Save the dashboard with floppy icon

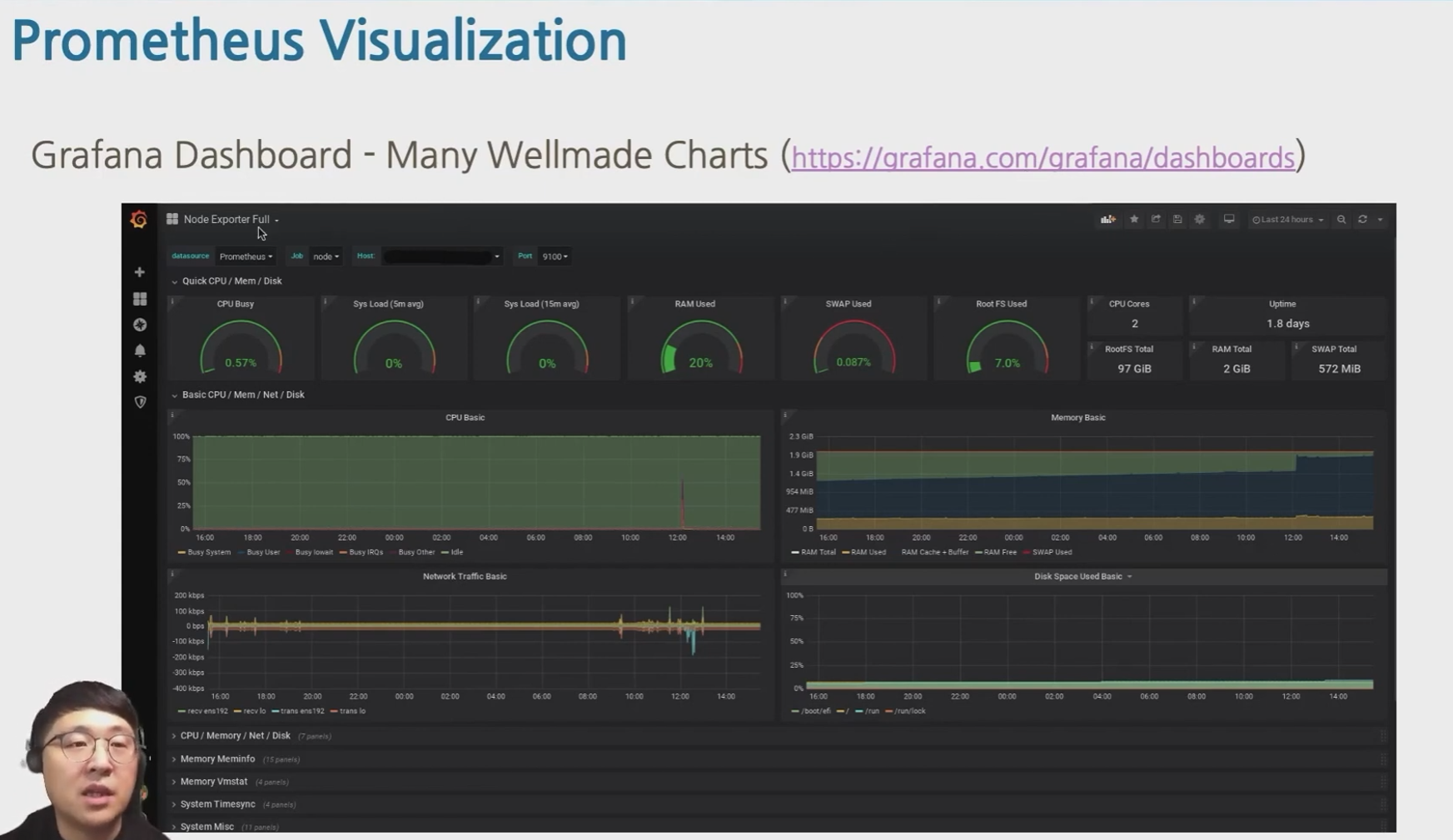(1177, 220)
